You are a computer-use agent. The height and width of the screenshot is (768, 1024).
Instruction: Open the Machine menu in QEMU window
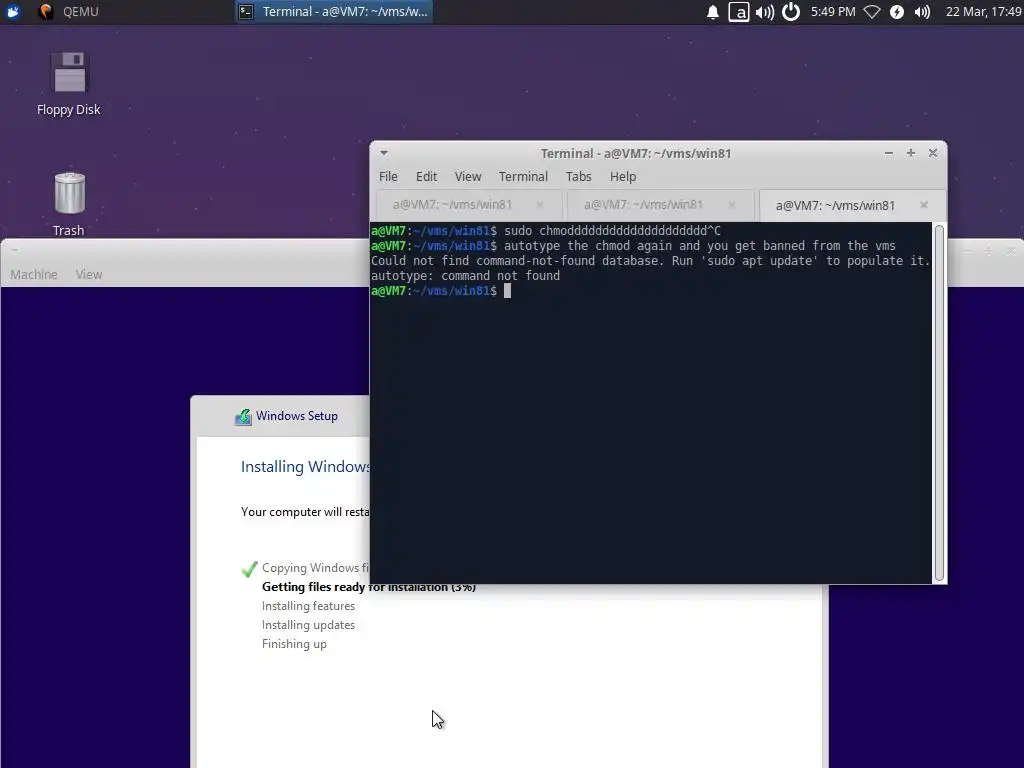pos(34,274)
